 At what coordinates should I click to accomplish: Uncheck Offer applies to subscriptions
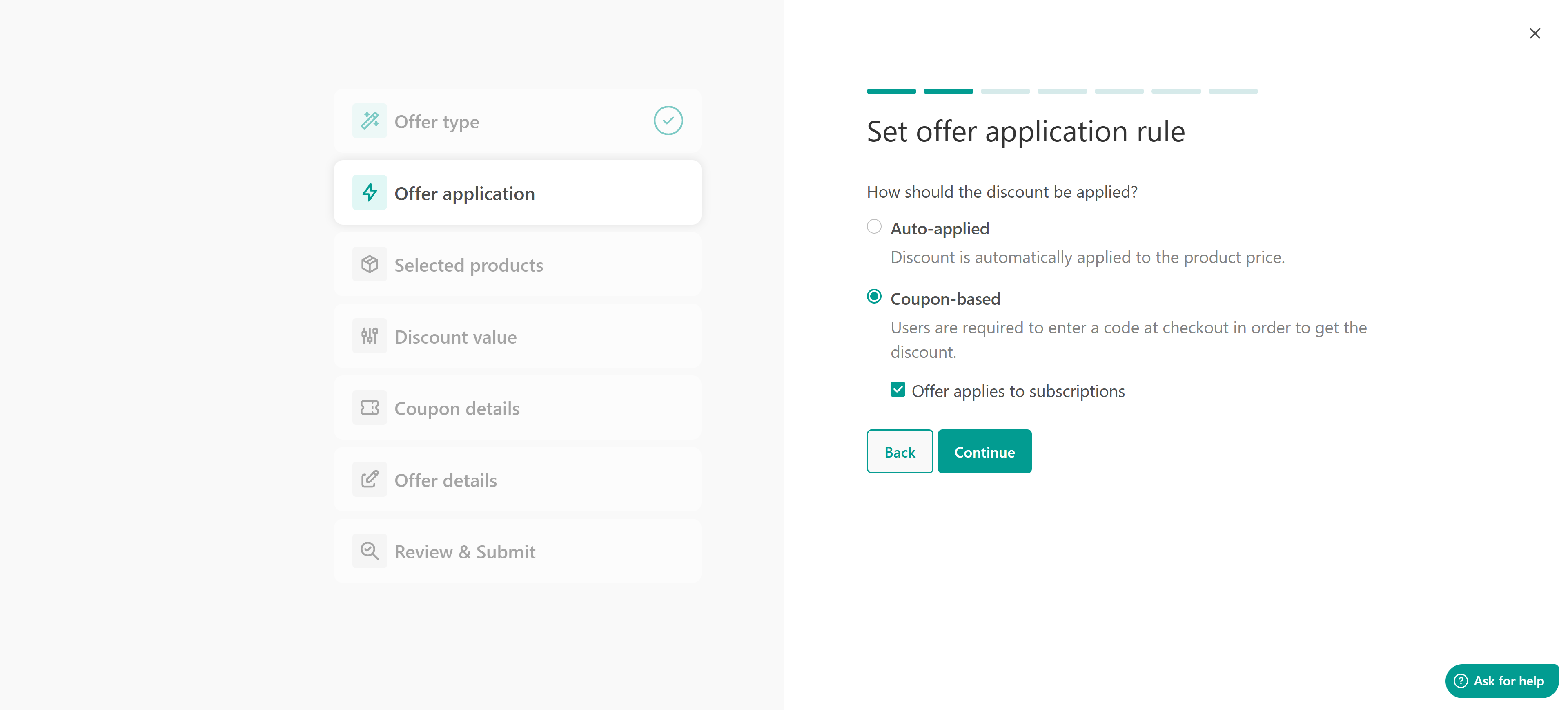pyautogui.click(x=898, y=390)
